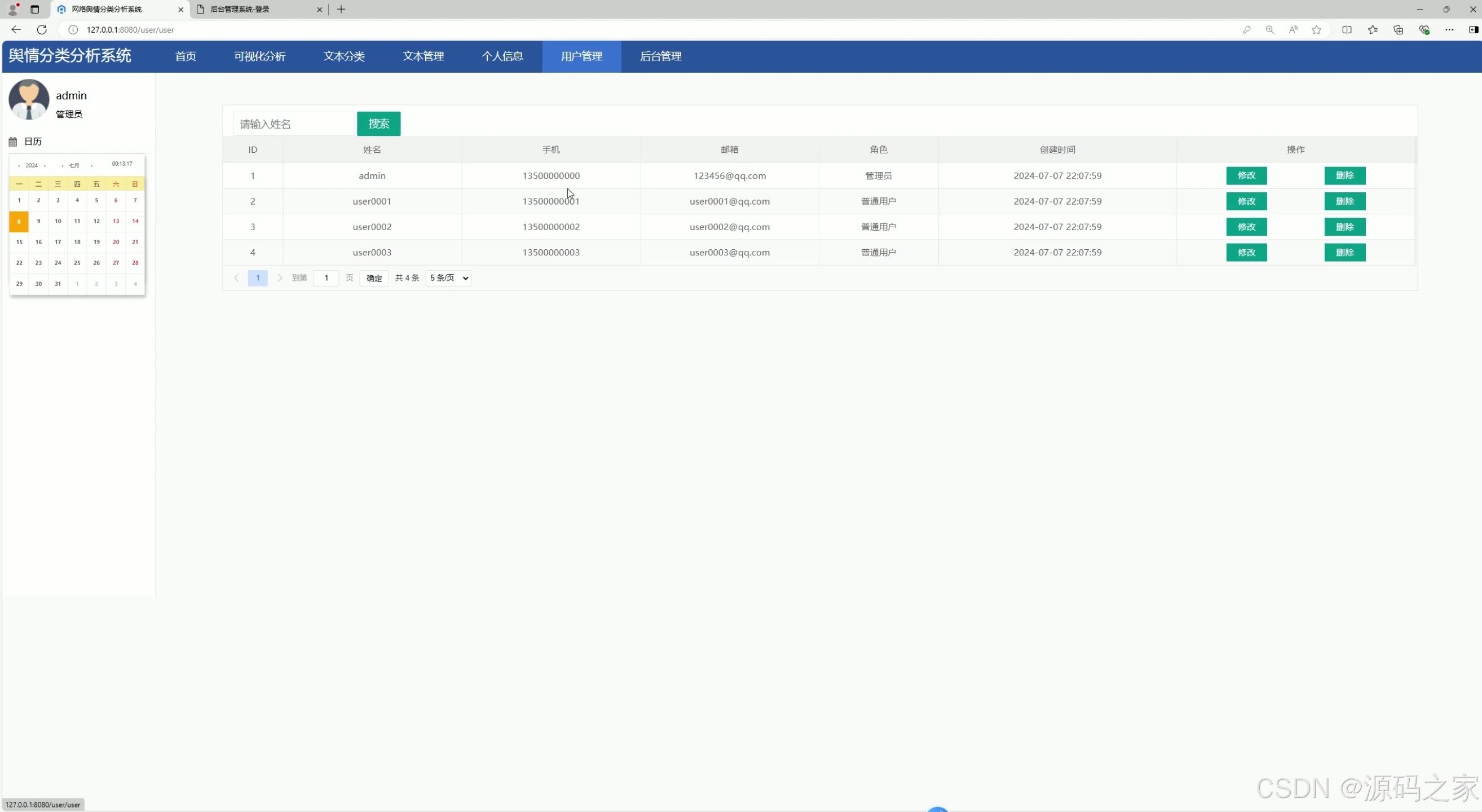Open the 可视化分析 navigation menu item
Viewport: 1482px width, 812px height.
click(x=259, y=56)
